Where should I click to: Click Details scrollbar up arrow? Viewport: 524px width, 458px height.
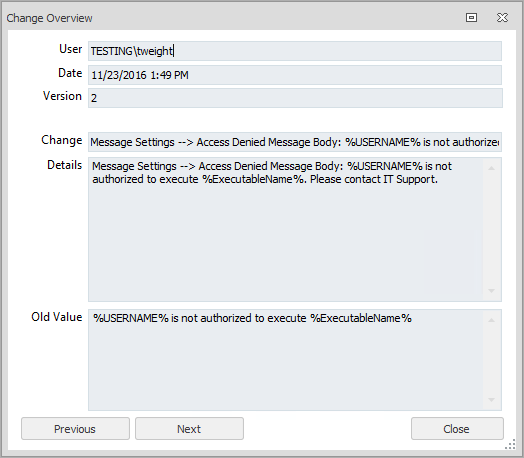coord(491,168)
